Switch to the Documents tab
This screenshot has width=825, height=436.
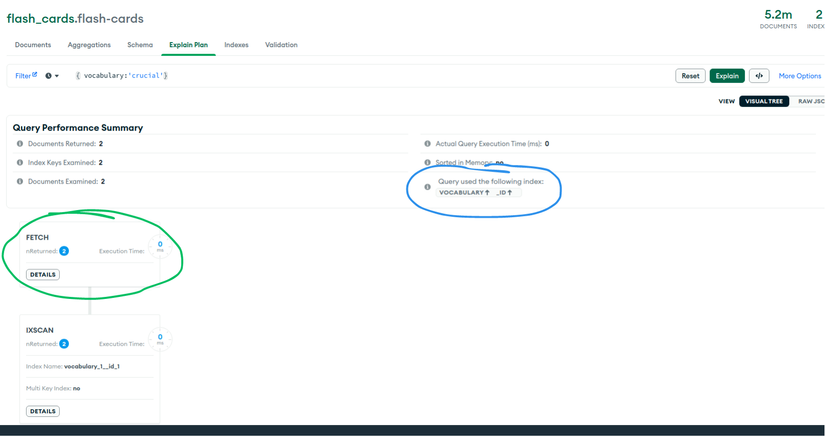[33, 45]
